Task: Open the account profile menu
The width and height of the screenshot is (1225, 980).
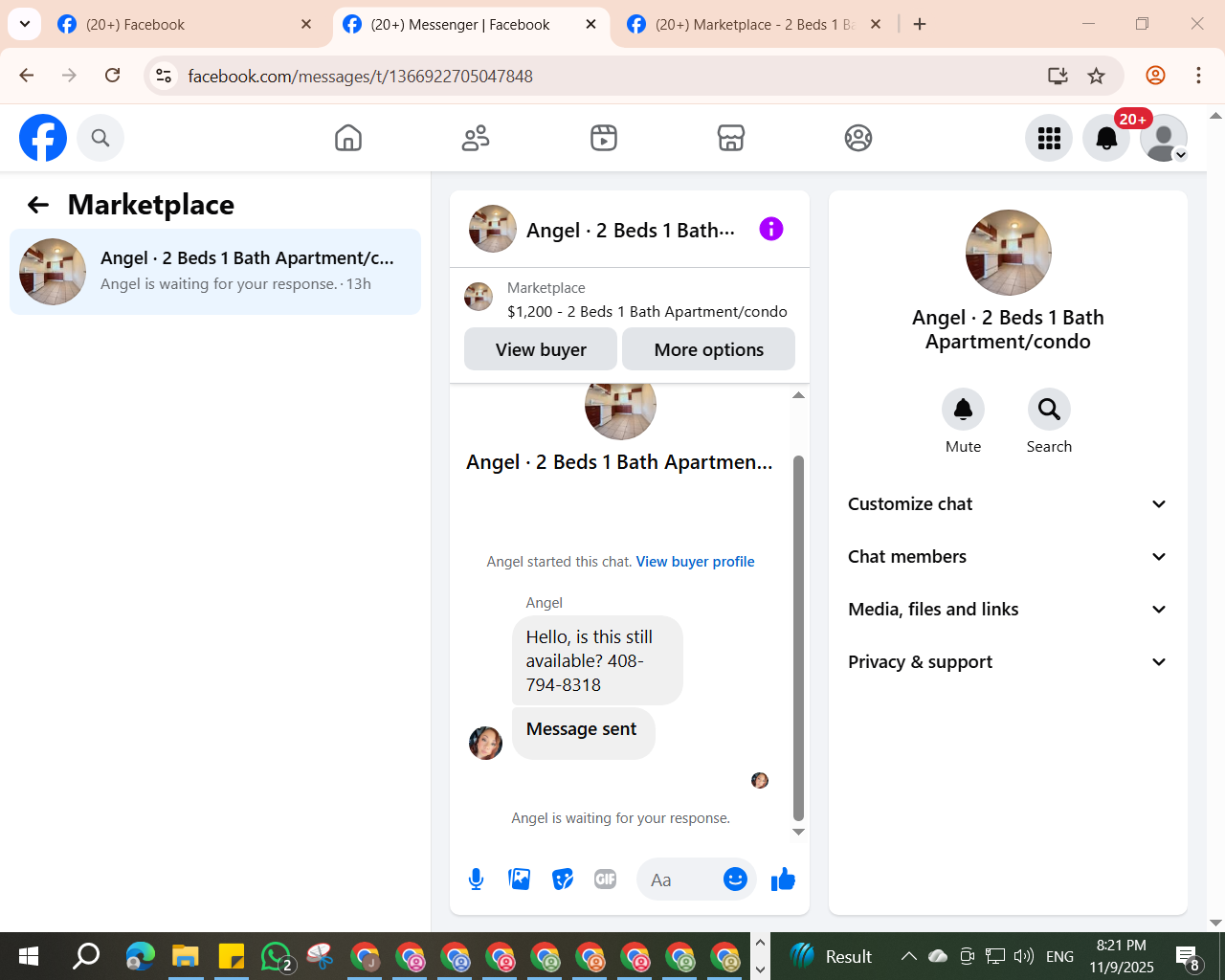Action: (x=1164, y=138)
